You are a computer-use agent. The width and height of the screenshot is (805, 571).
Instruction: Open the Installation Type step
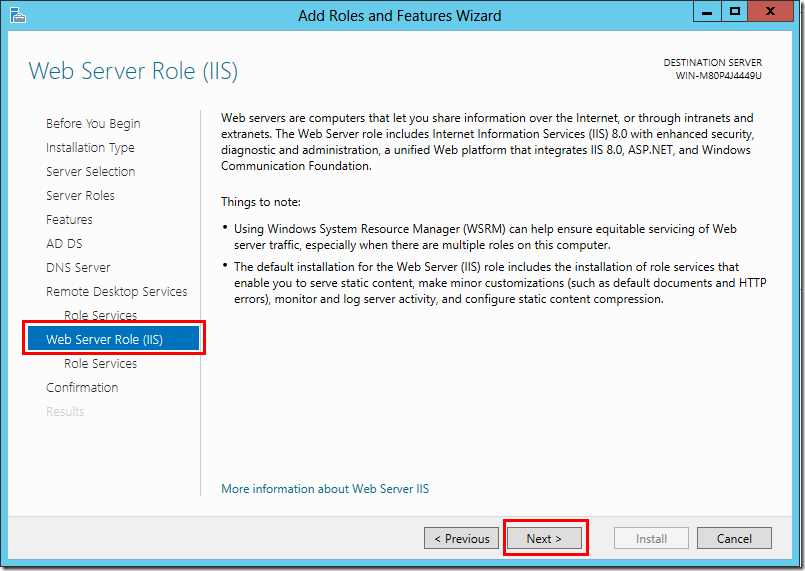(x=90, y=148)
